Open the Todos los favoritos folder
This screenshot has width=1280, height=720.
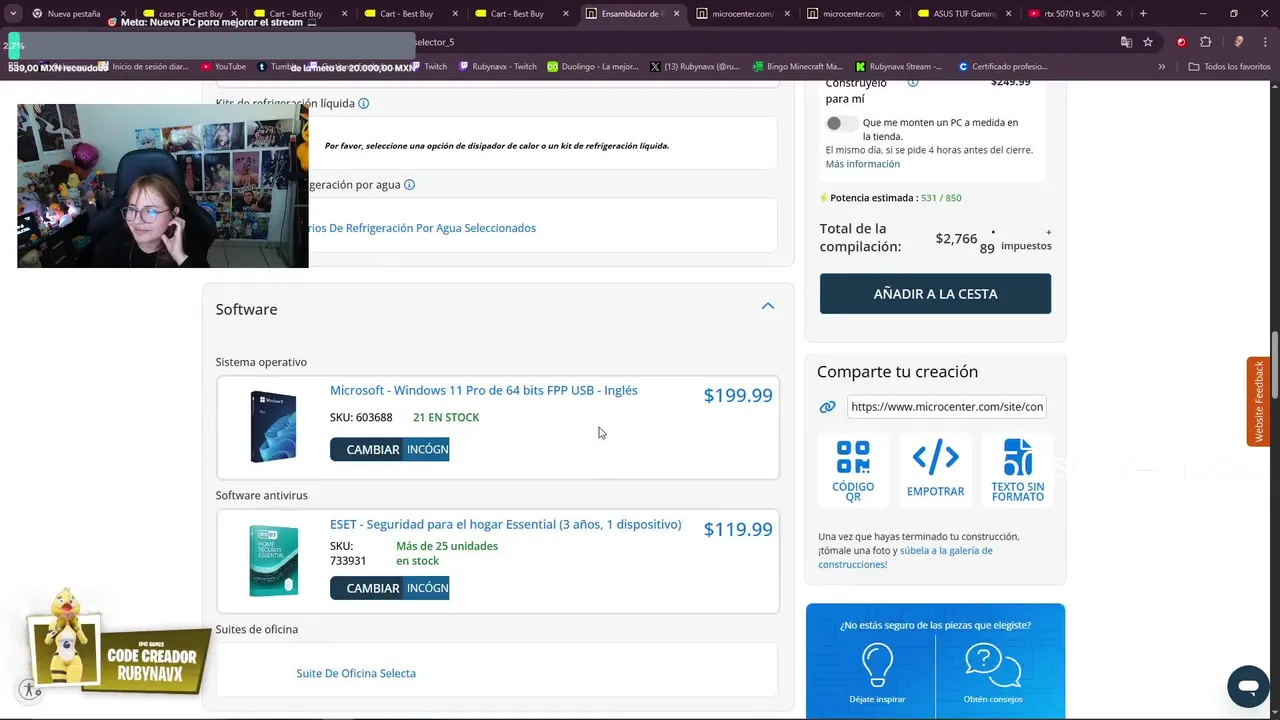[x=1229, y=67]
